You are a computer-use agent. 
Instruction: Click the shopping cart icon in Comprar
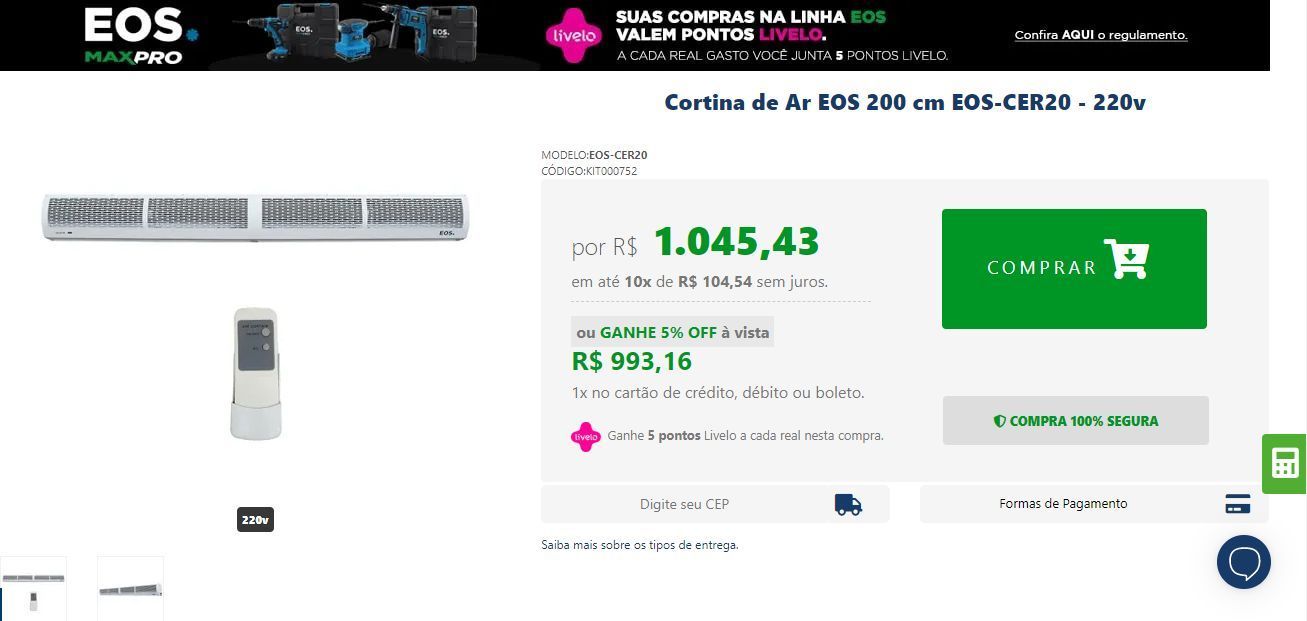coord(1126,259)
